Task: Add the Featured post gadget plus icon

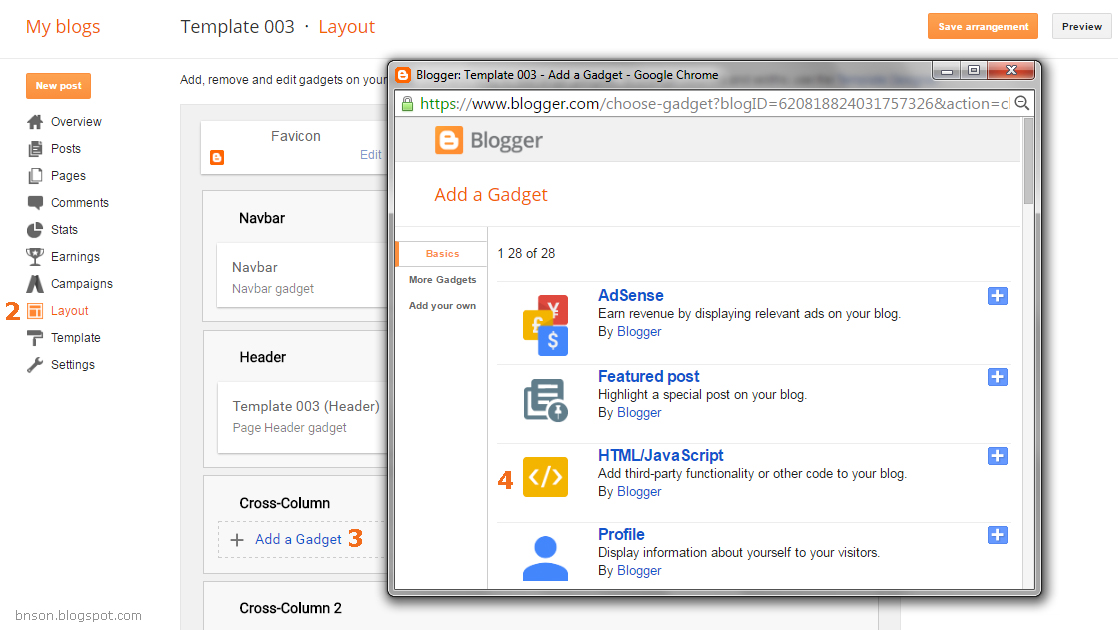Action: pos(998,377)
